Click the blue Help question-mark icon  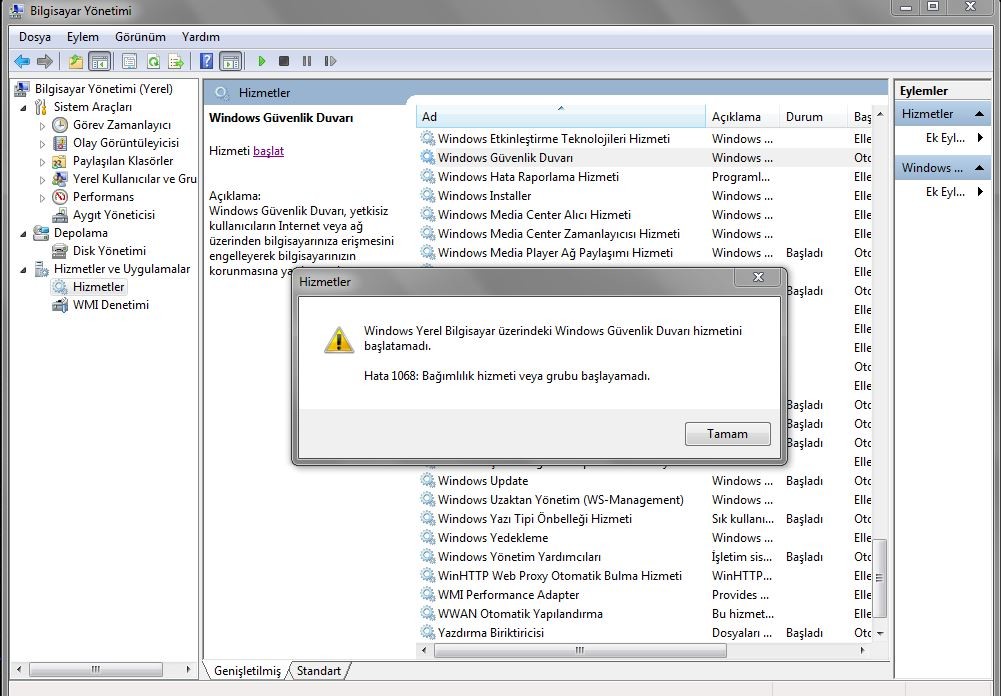coord(206,61)
